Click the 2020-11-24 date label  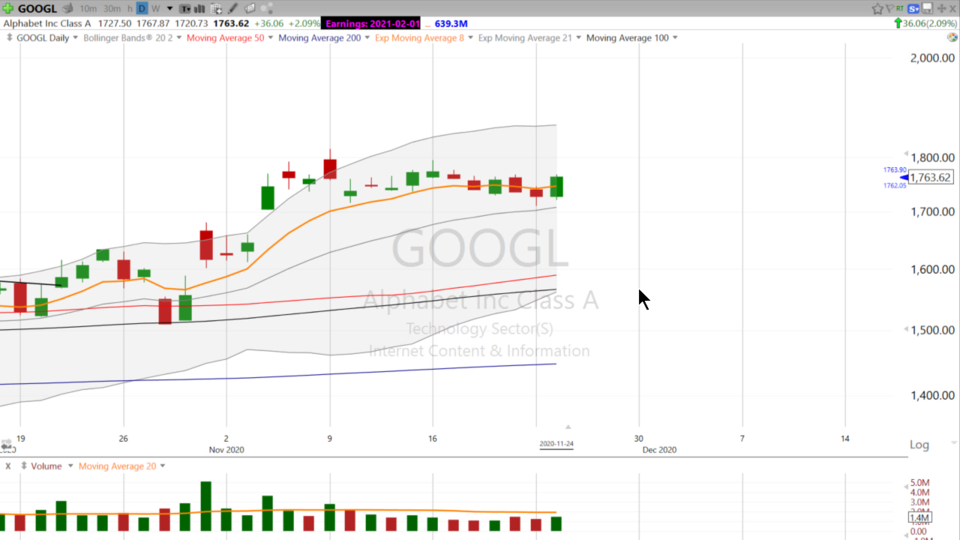pyautogui.click(x=556, y=444)
